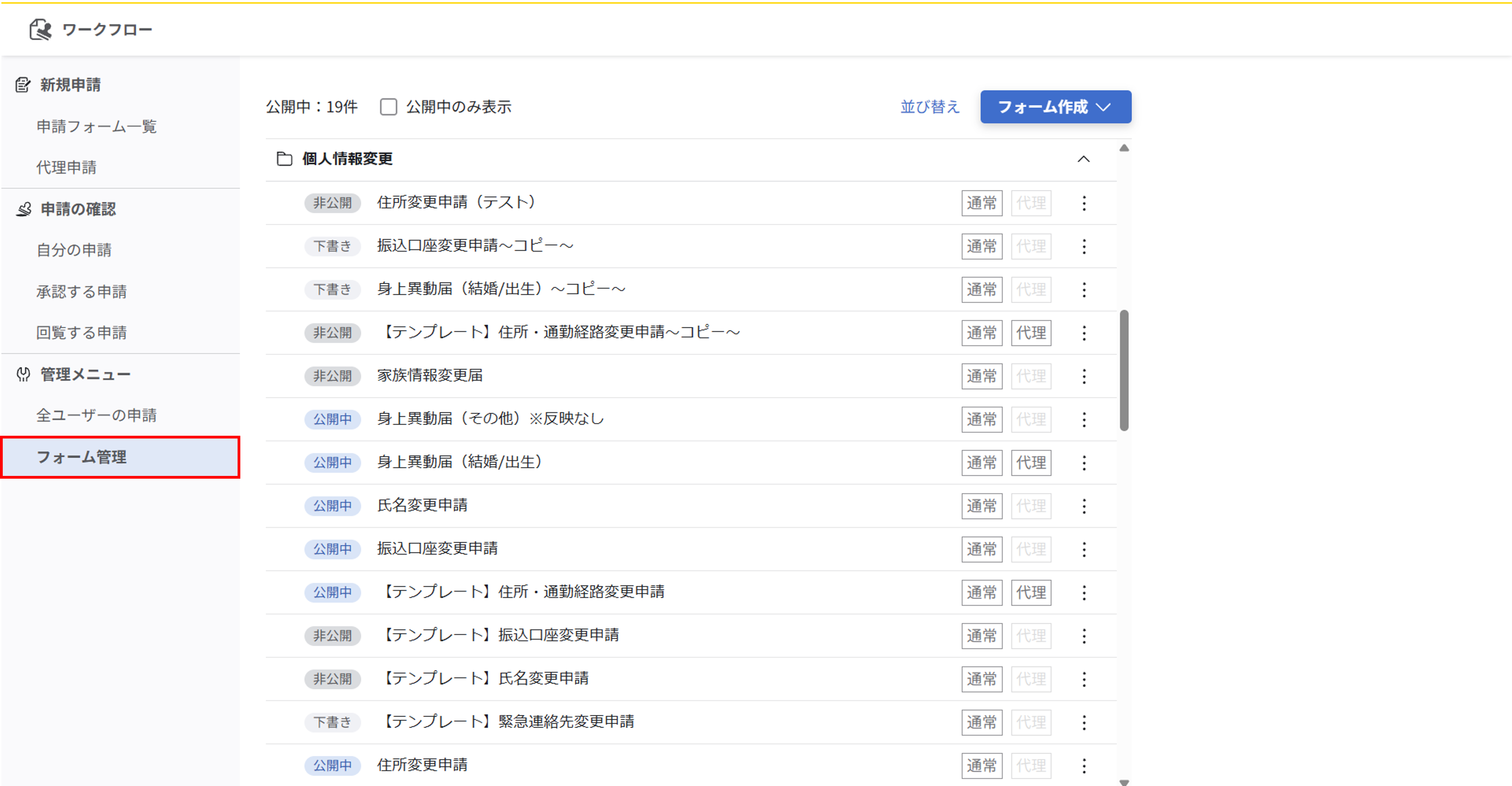The width and height of the screenshot is (1512, 786).
Task: Click the 申請の確認 stamp icon
Action: (23, 209)
